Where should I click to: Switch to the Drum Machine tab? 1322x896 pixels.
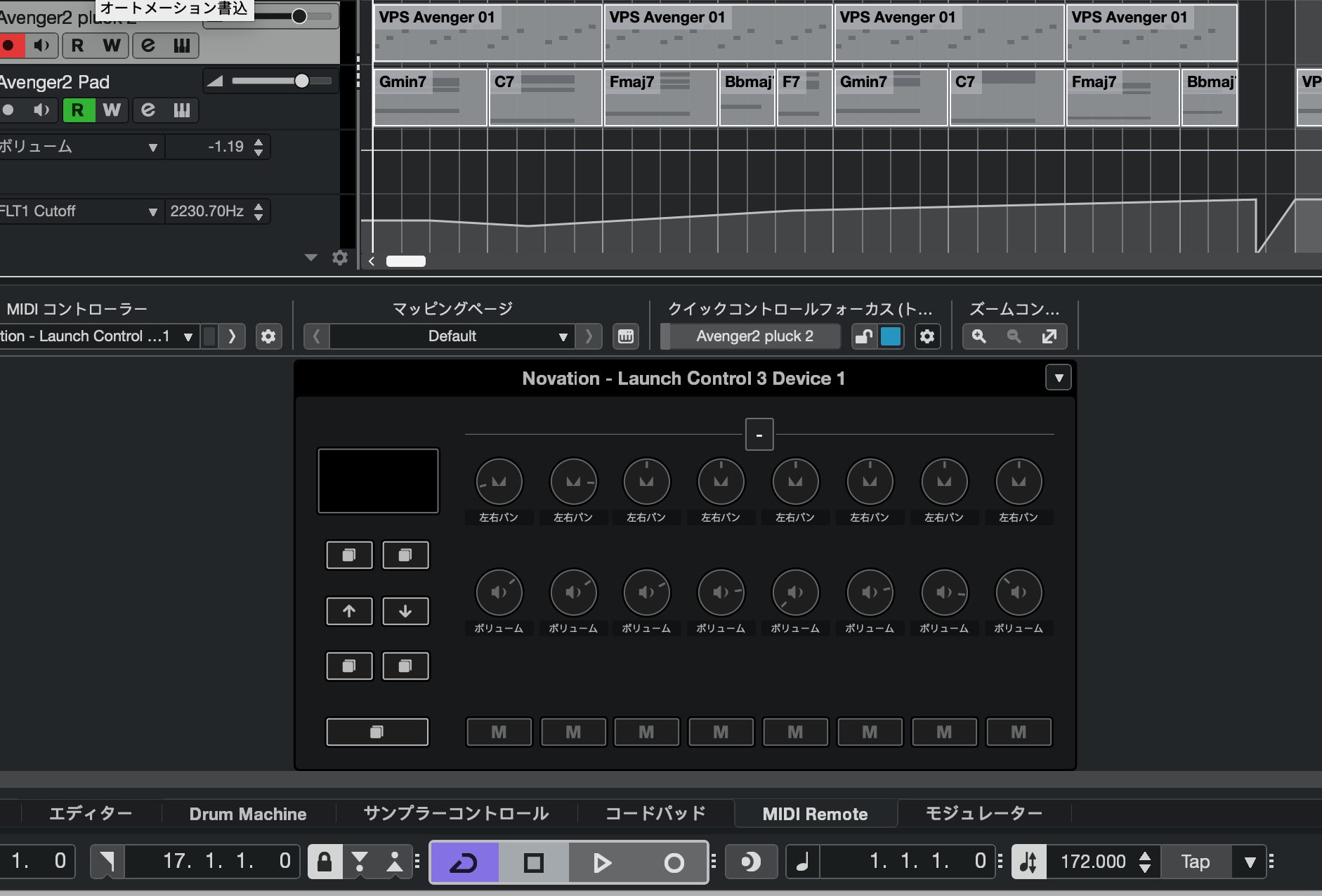247,814
